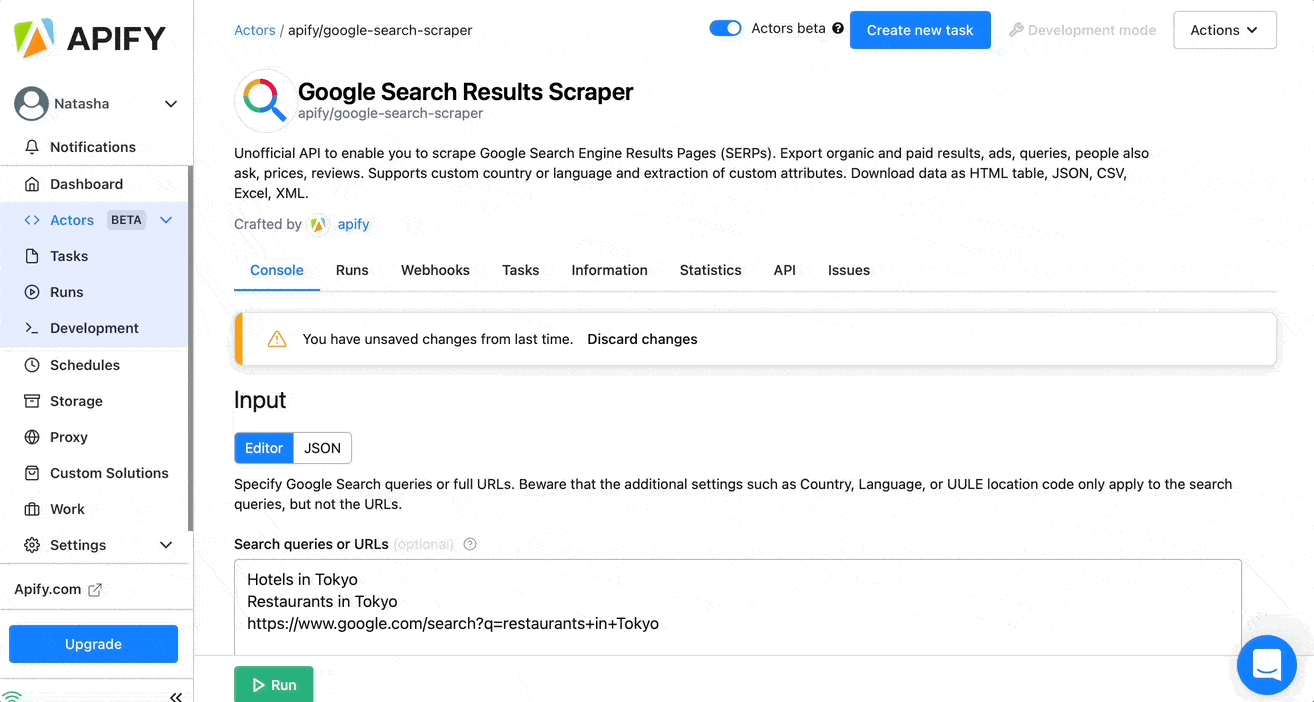Click the 'Restaurants in Tokyo' query line

coord(322,601)
